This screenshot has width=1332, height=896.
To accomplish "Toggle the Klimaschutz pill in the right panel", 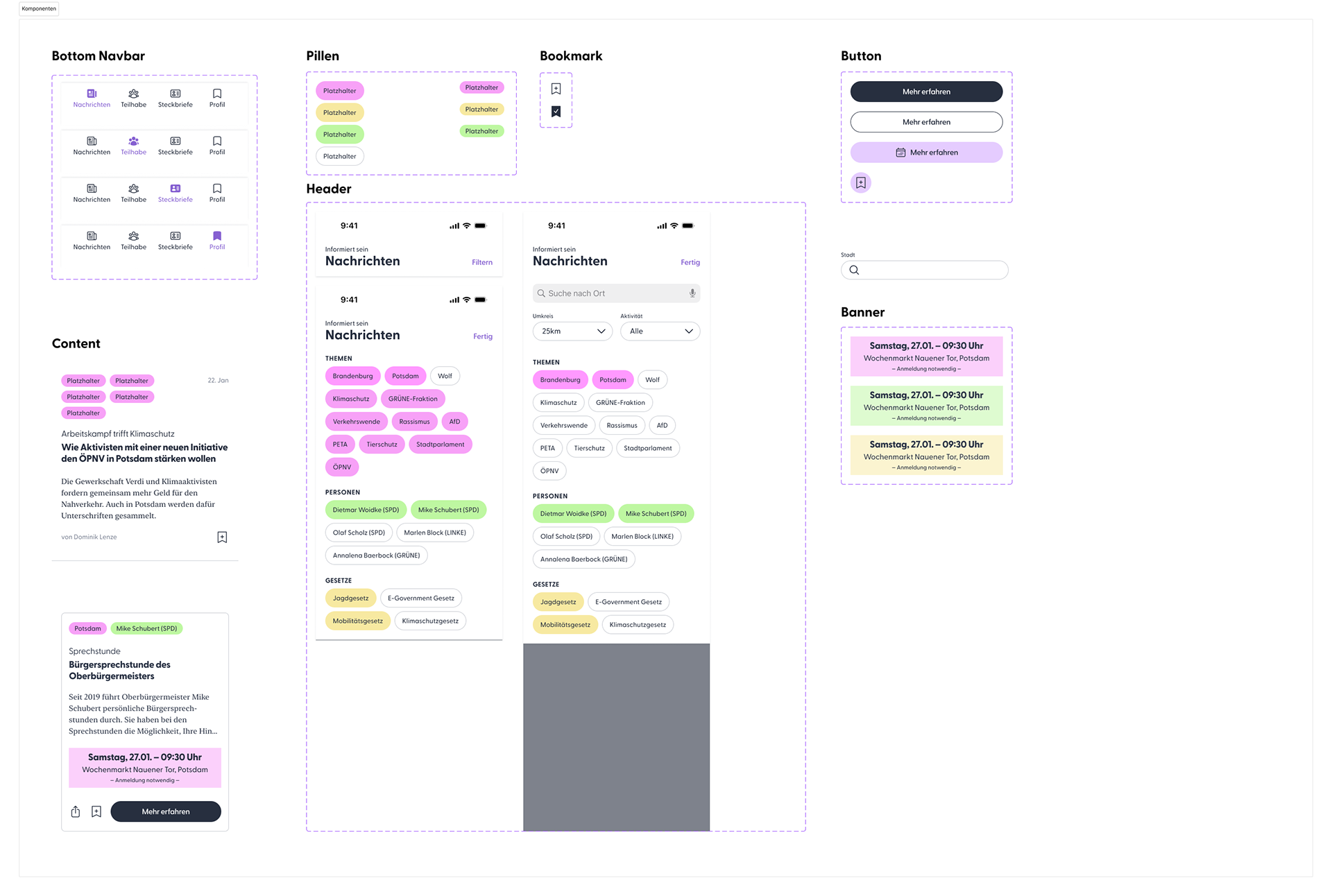I will [x=558, y=403].
